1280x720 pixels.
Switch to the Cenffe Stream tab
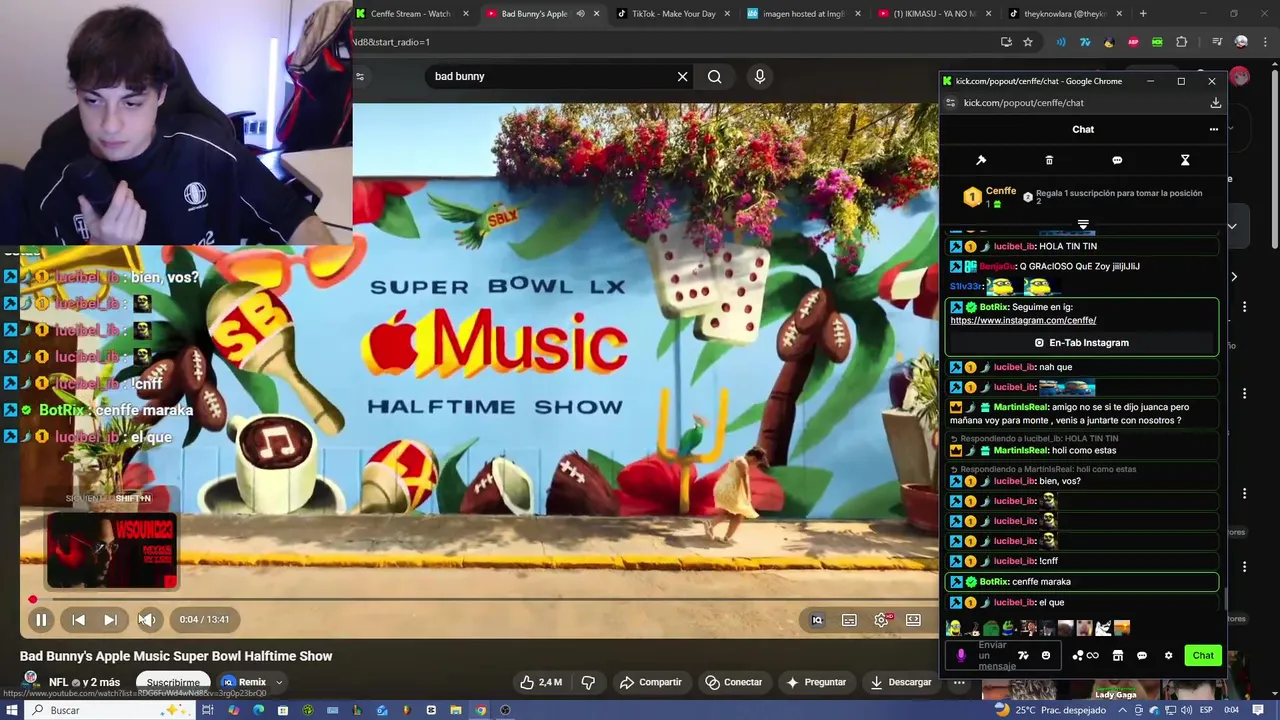click(411, 14)
